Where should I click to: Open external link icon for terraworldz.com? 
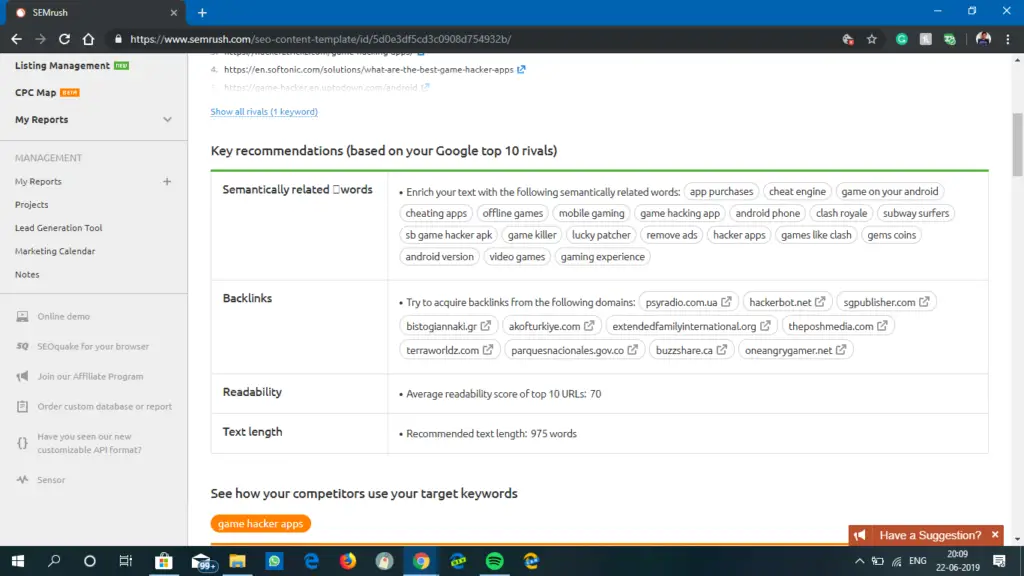(x=488, y=350)
